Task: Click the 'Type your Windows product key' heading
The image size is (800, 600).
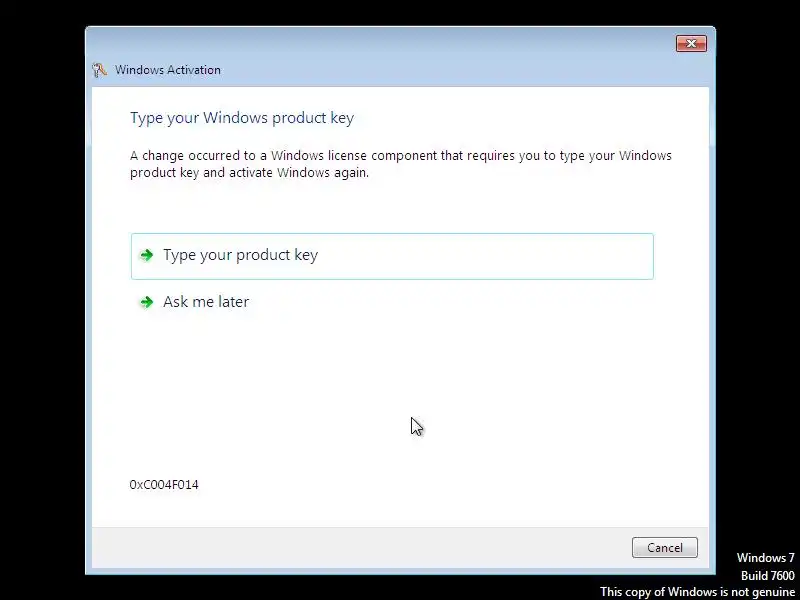Action: pyautogui.click(x=242, y=118)
